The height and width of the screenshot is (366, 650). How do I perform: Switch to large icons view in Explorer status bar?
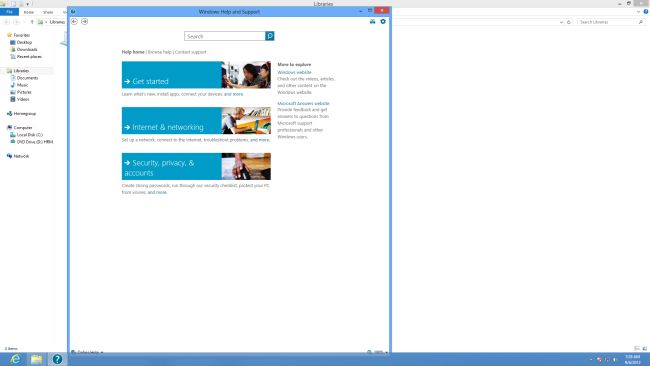point(645,349)
